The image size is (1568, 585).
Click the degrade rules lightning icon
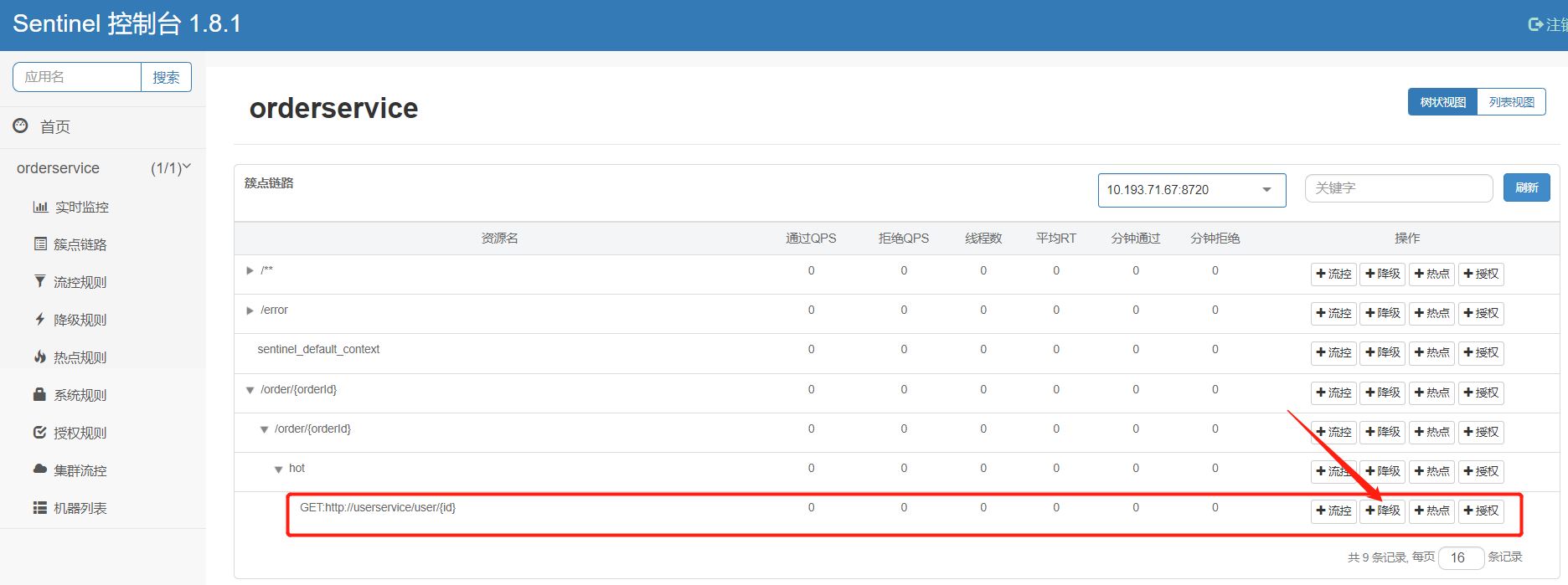(39, 319)
